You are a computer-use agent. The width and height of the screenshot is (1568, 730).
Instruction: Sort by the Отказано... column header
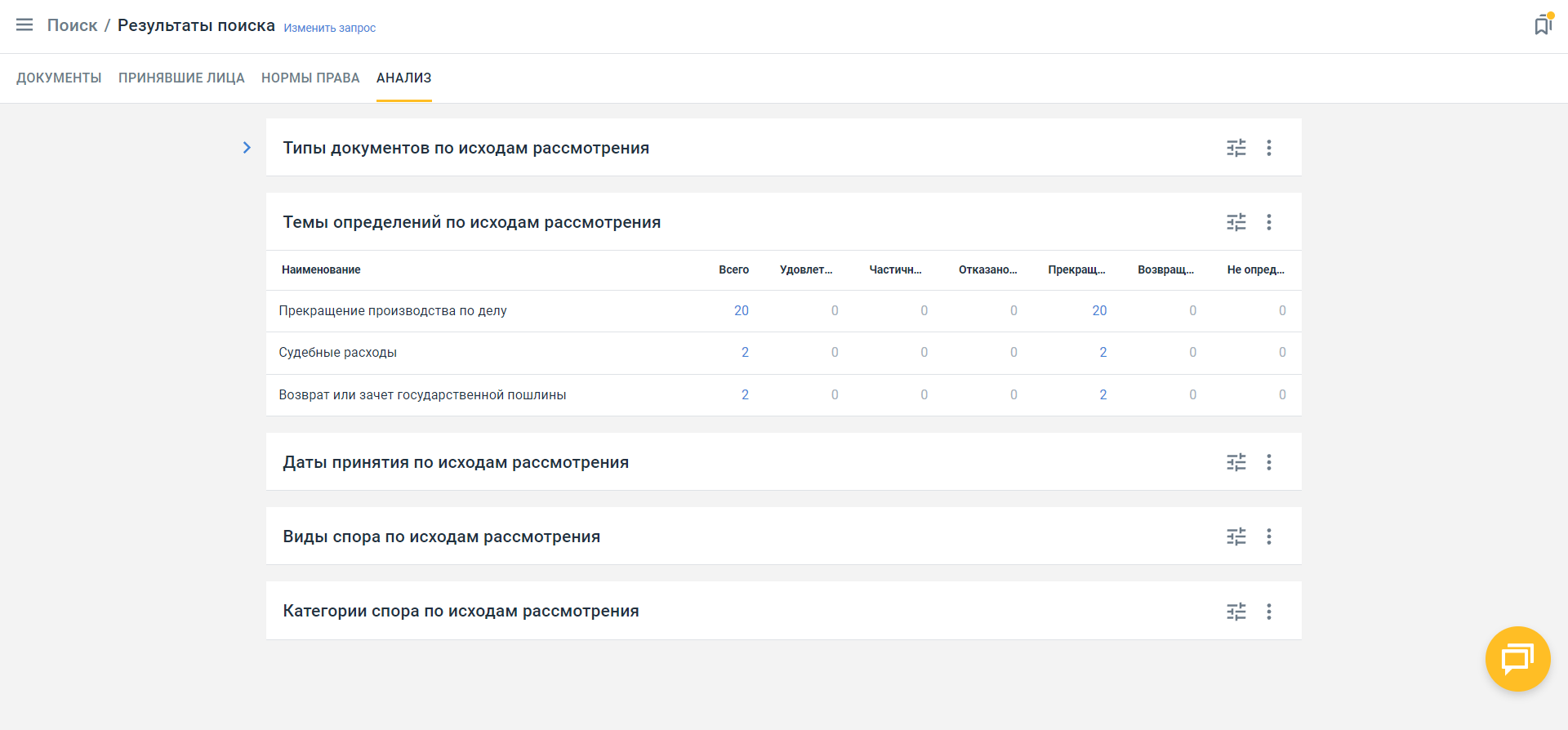pos(988,269)
